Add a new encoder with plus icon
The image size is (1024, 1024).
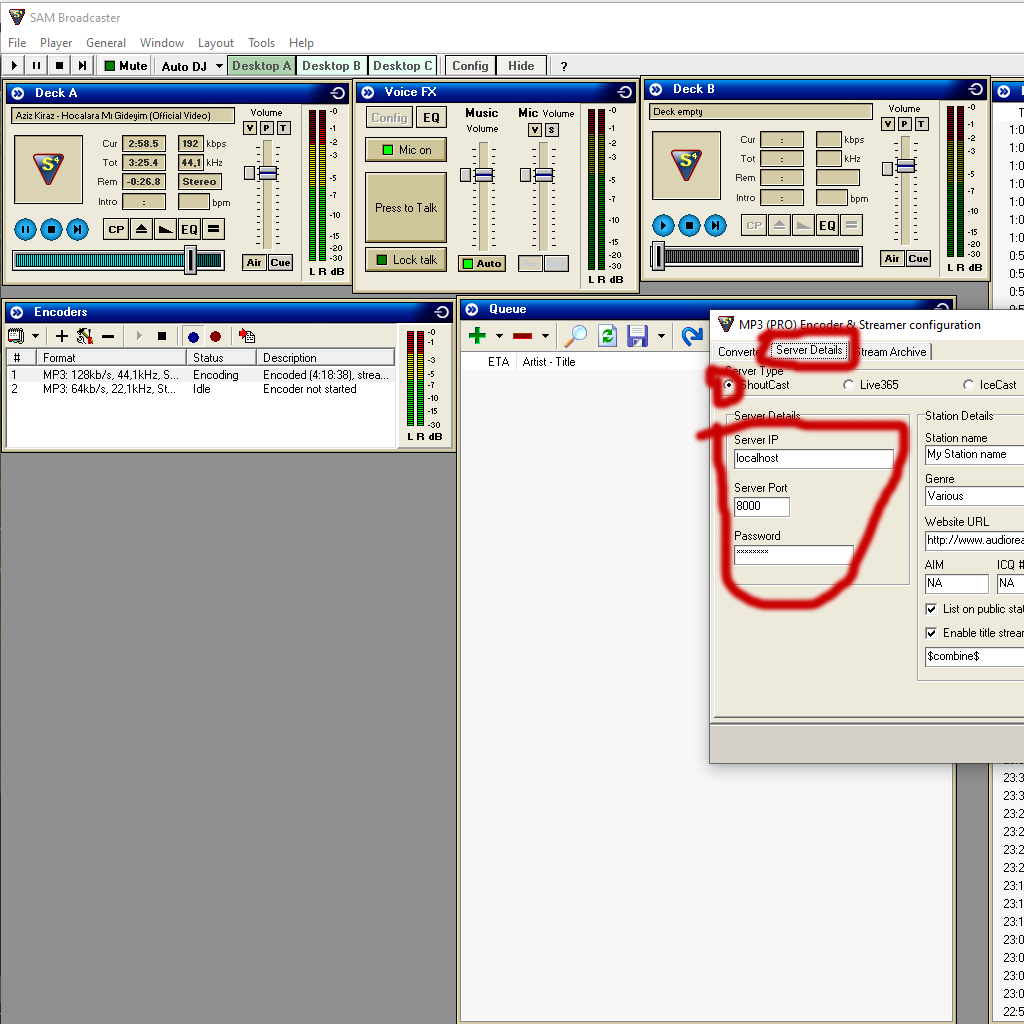click(61, 336)
